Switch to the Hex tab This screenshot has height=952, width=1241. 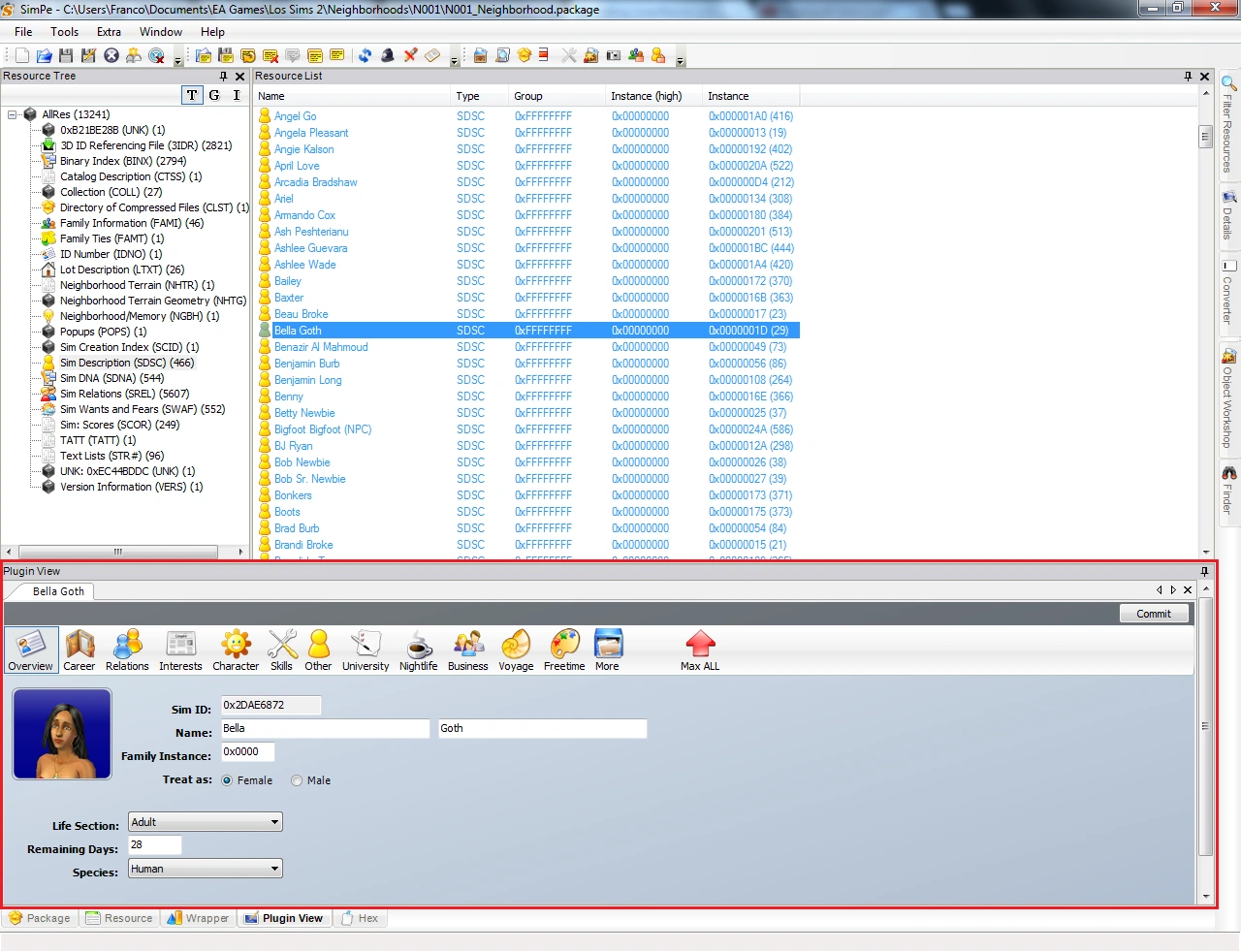click(360, 918)
